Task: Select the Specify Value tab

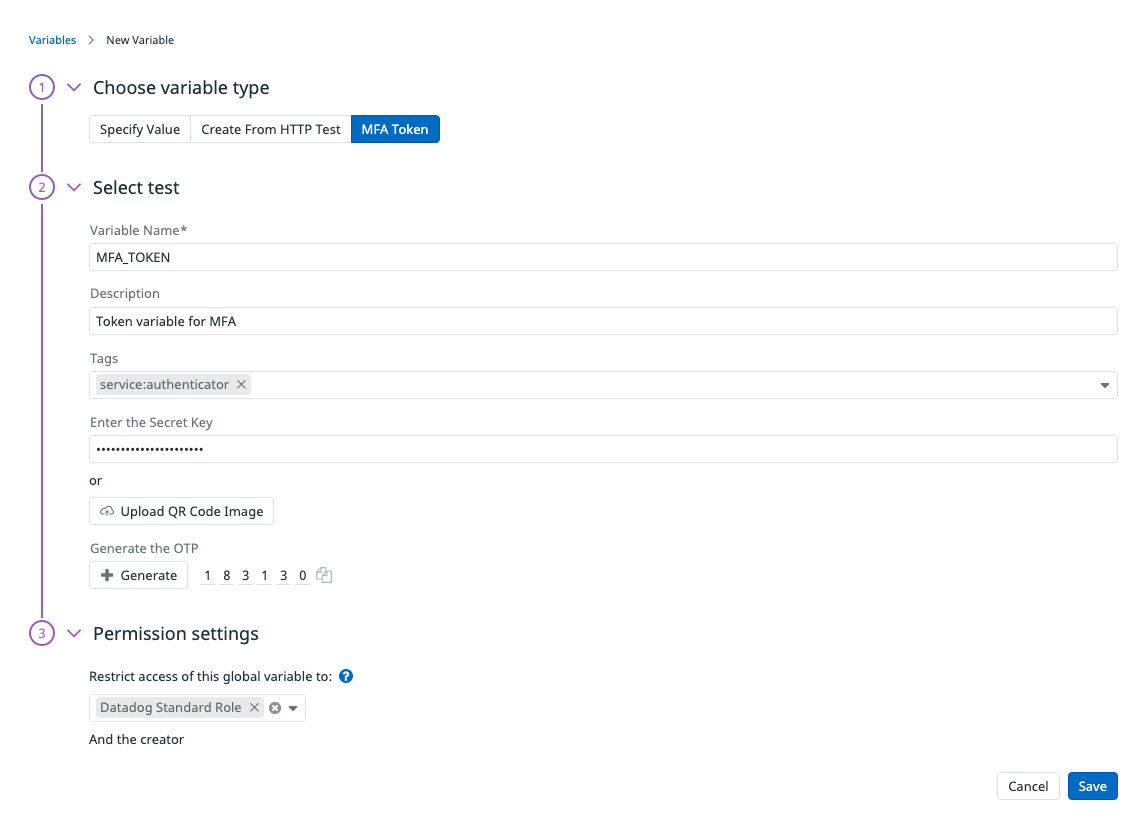Action: [x=140, y=130]
